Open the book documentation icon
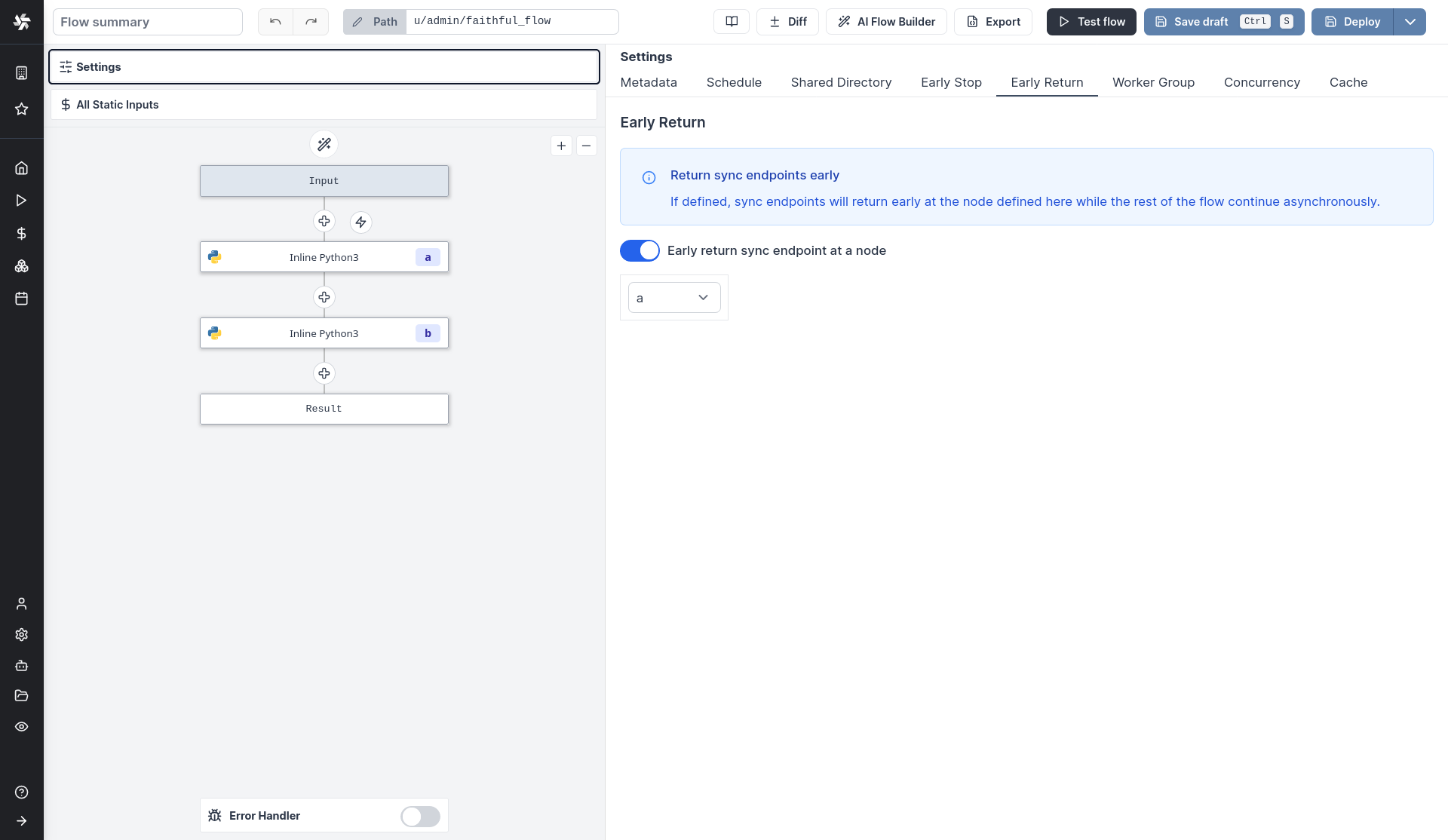Screen dimensions: 1448x840 731,22
